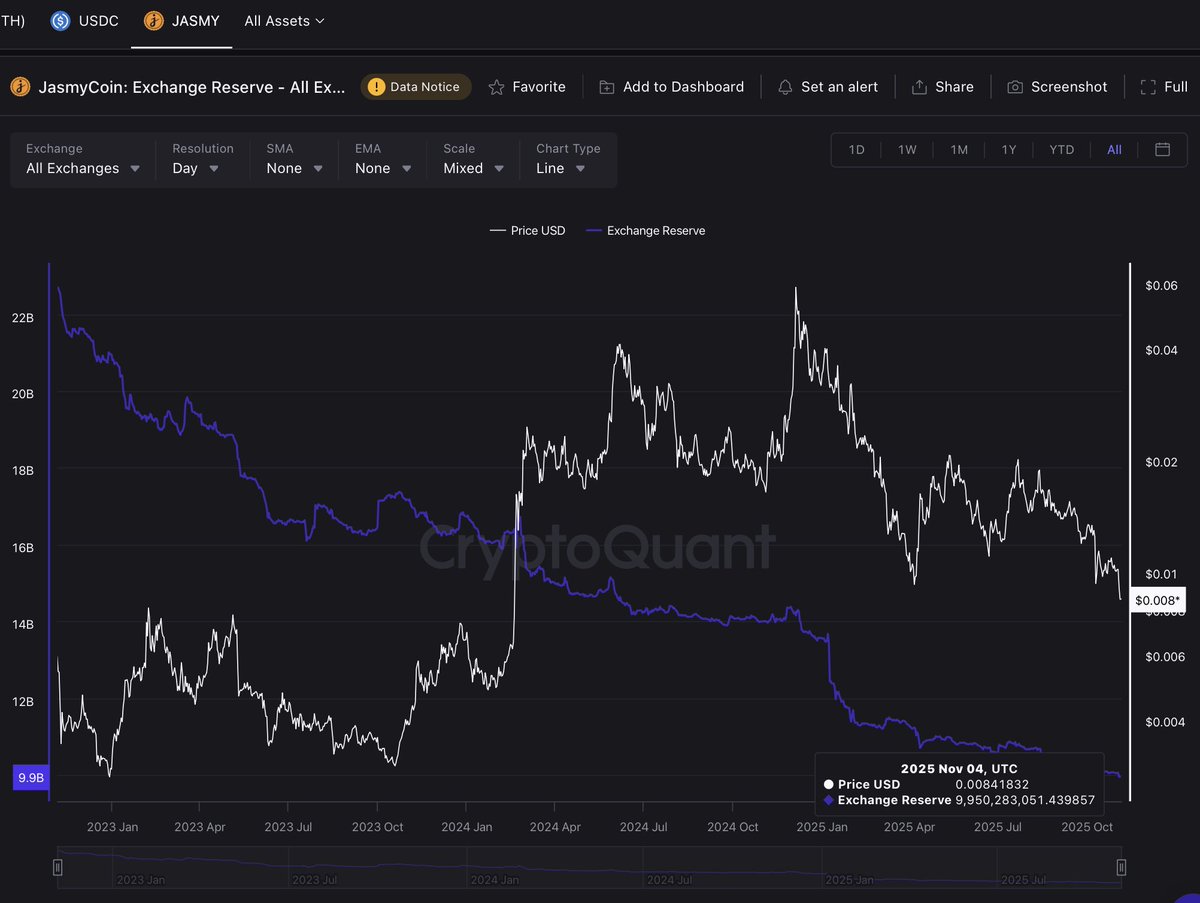Click the Screenshot camera icon
Viewport: 1200px width, 903px height.
(1015, 87)
